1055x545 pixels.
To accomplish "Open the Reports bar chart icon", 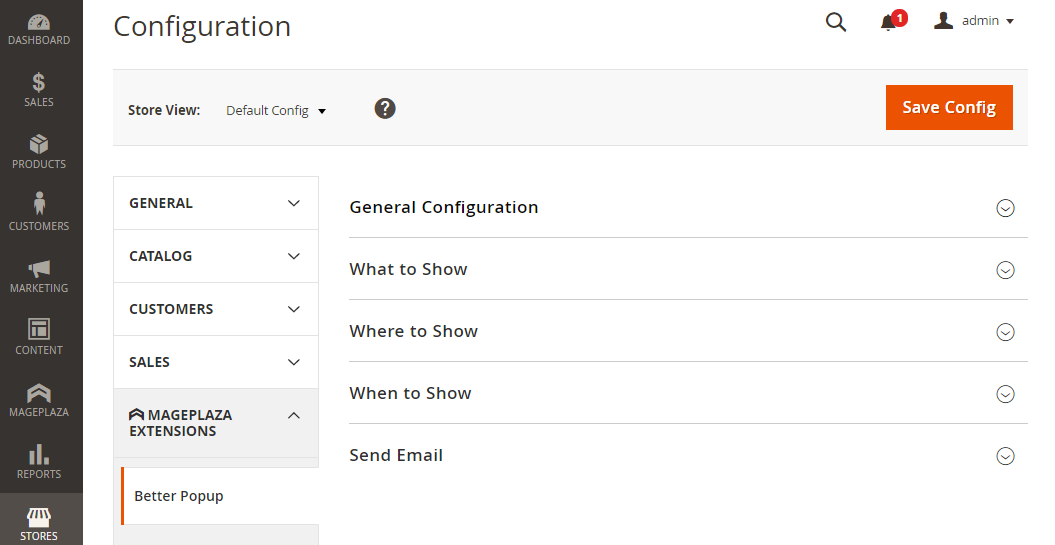I will point(39,455).
